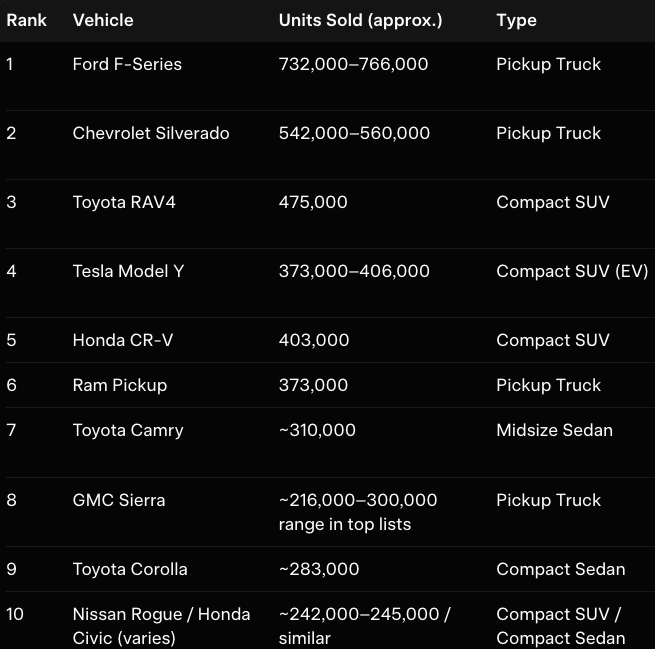Select the Nissan Rogue / Honda Civic cell

coord(161,626)
